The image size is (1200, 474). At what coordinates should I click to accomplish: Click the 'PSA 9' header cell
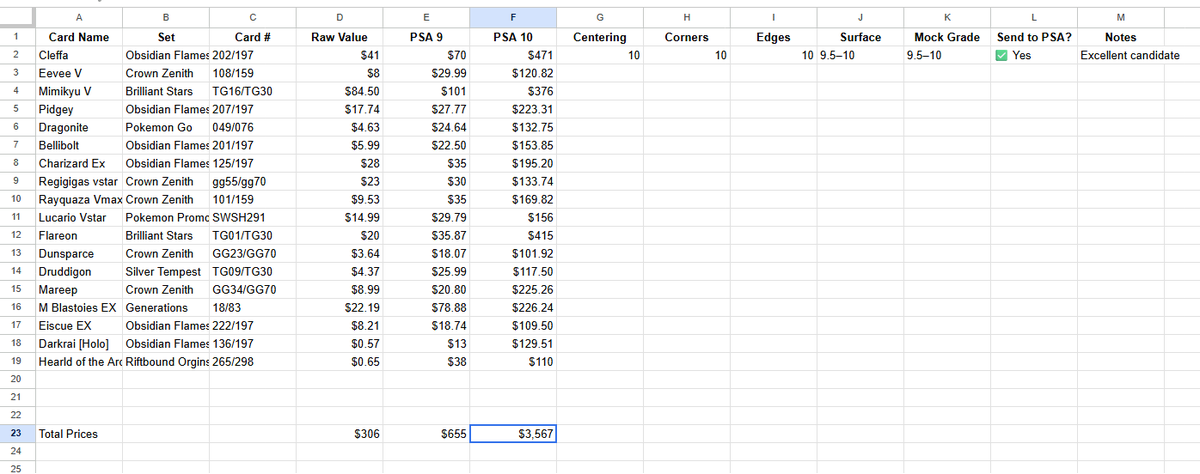[427, 37]
